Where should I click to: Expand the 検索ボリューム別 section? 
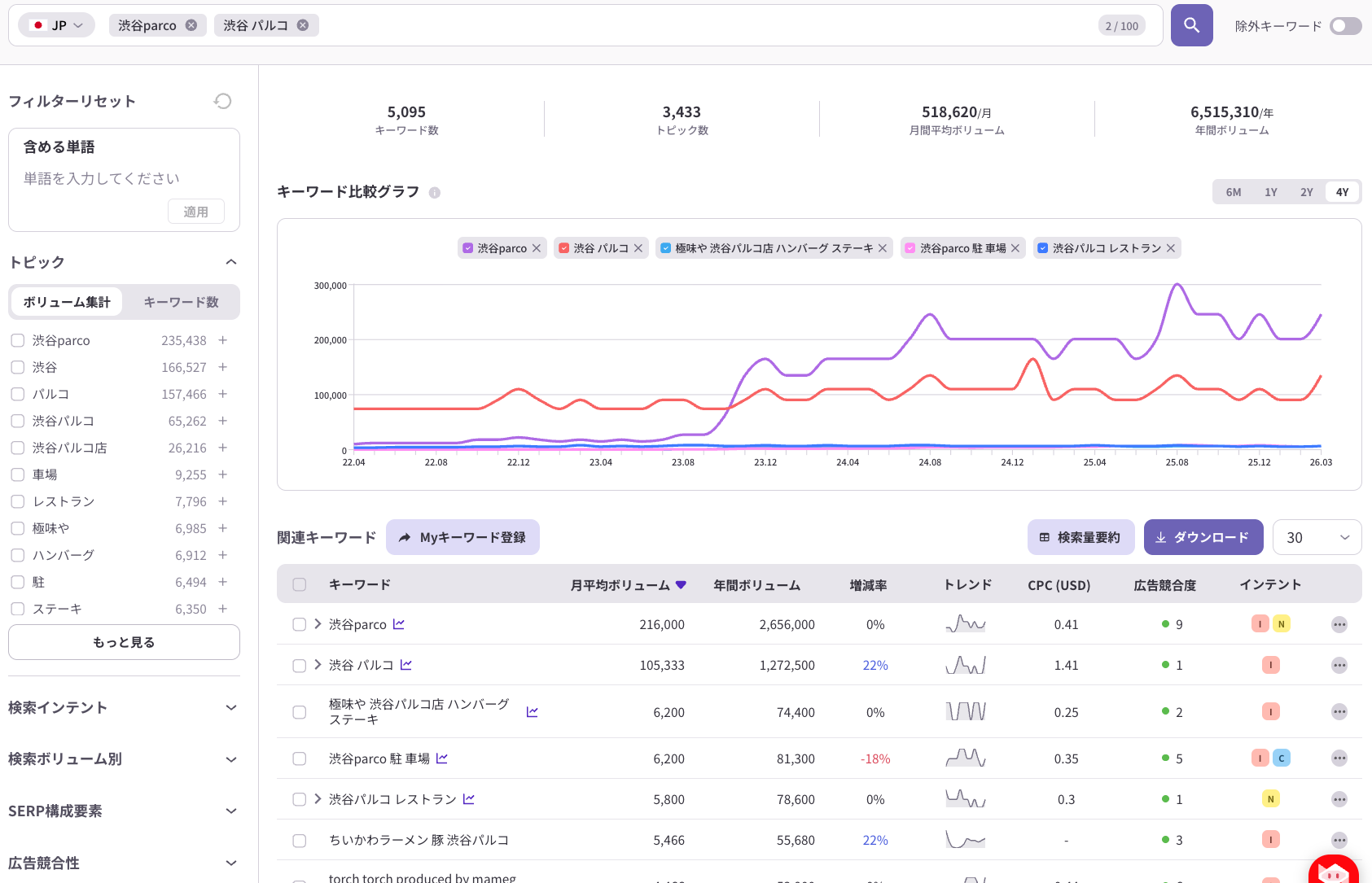click(x=231, y=759)
